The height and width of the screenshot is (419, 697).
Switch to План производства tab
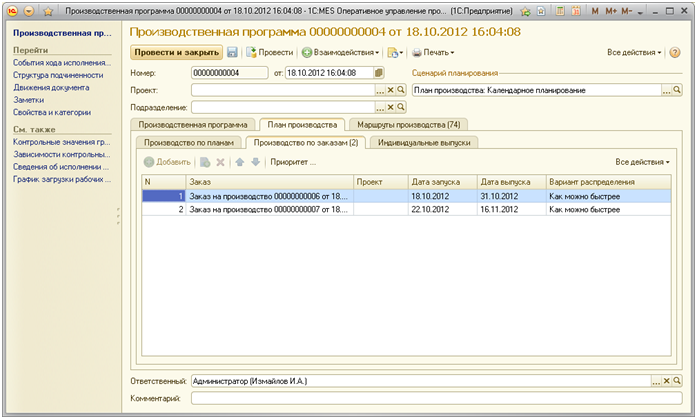[302, 125]
